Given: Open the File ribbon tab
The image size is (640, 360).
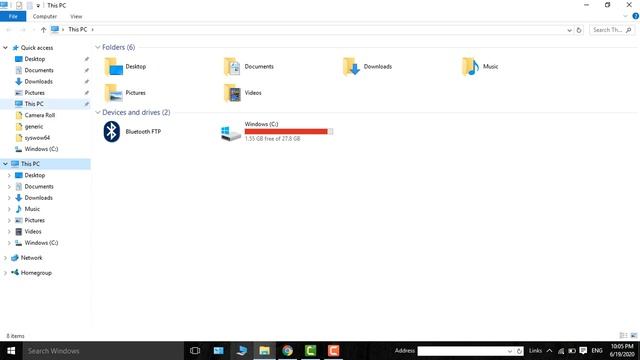Looking at the screenshot, I should [13, 16].
